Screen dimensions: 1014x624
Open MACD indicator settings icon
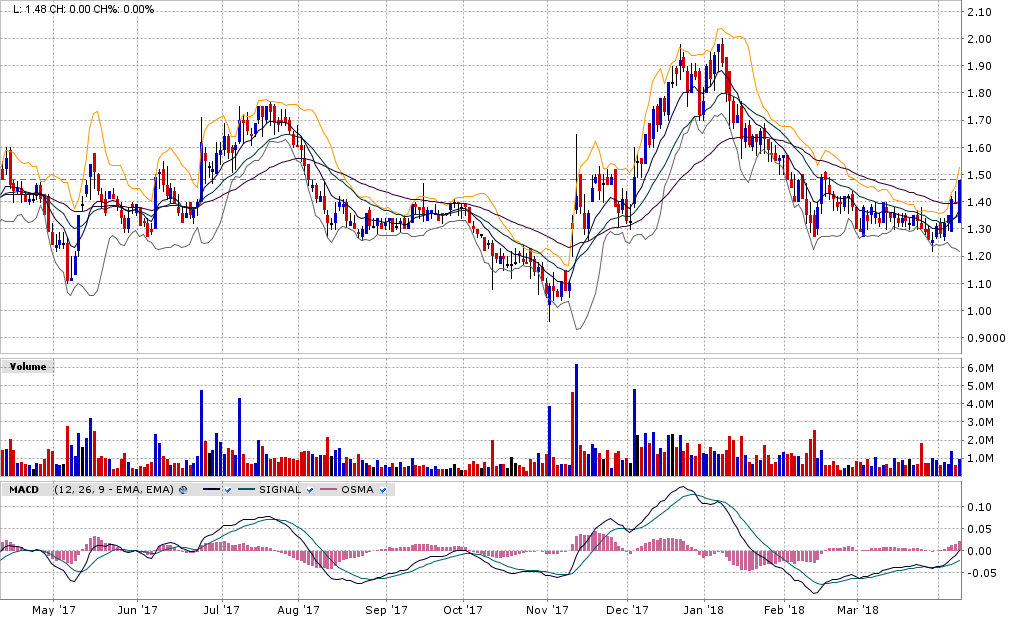click(183, 490)
